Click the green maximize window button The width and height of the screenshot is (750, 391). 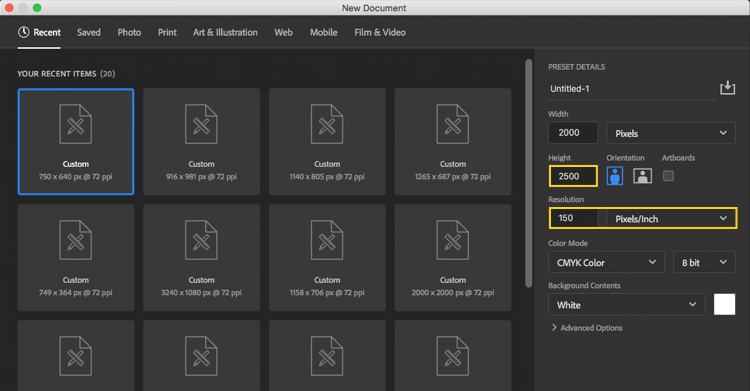click(x=37, y=8)
